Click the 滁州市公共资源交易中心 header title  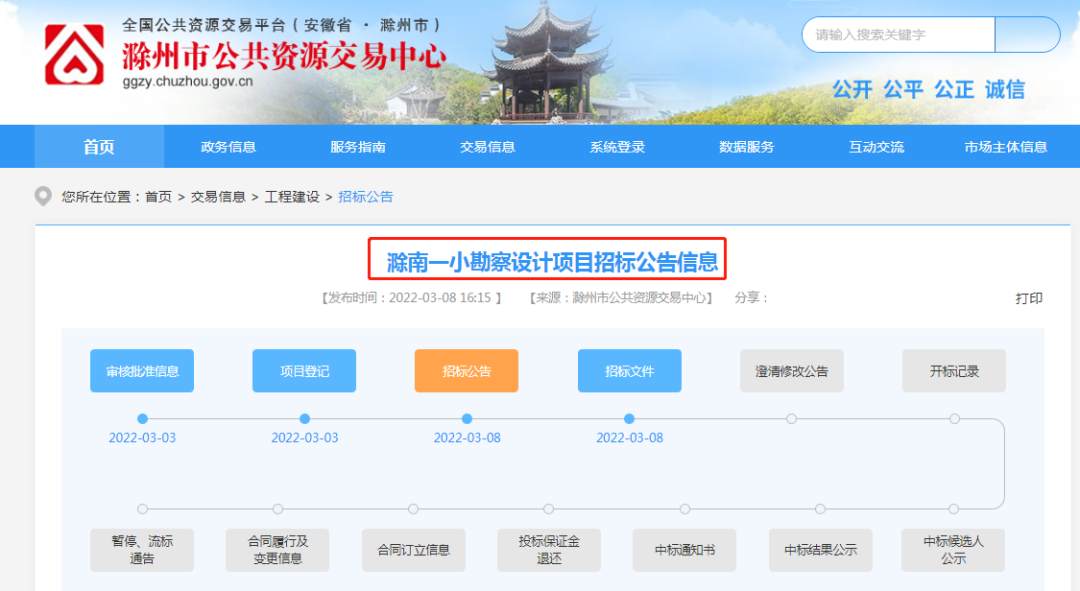[284, 56]
